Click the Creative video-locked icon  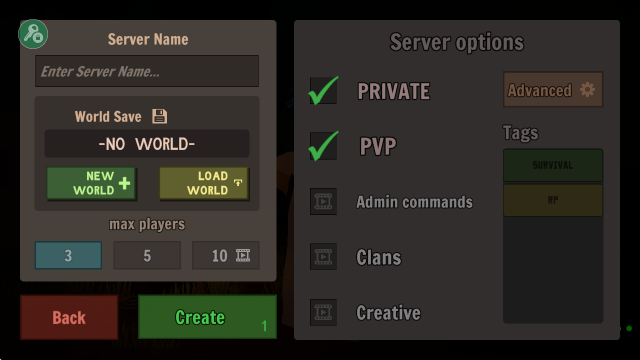pos(323,312)
